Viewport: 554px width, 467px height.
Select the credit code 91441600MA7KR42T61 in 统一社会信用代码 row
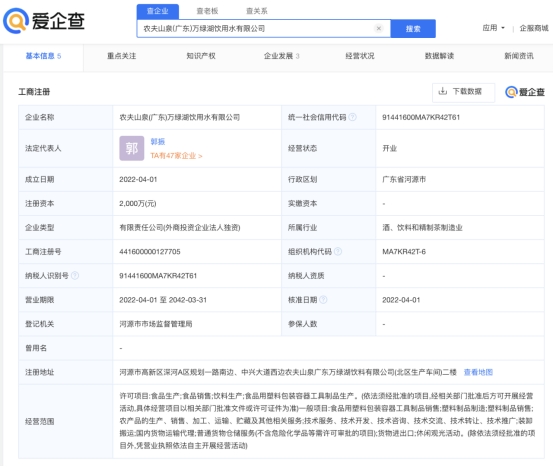pyautogui.click(x=421, y=117)
